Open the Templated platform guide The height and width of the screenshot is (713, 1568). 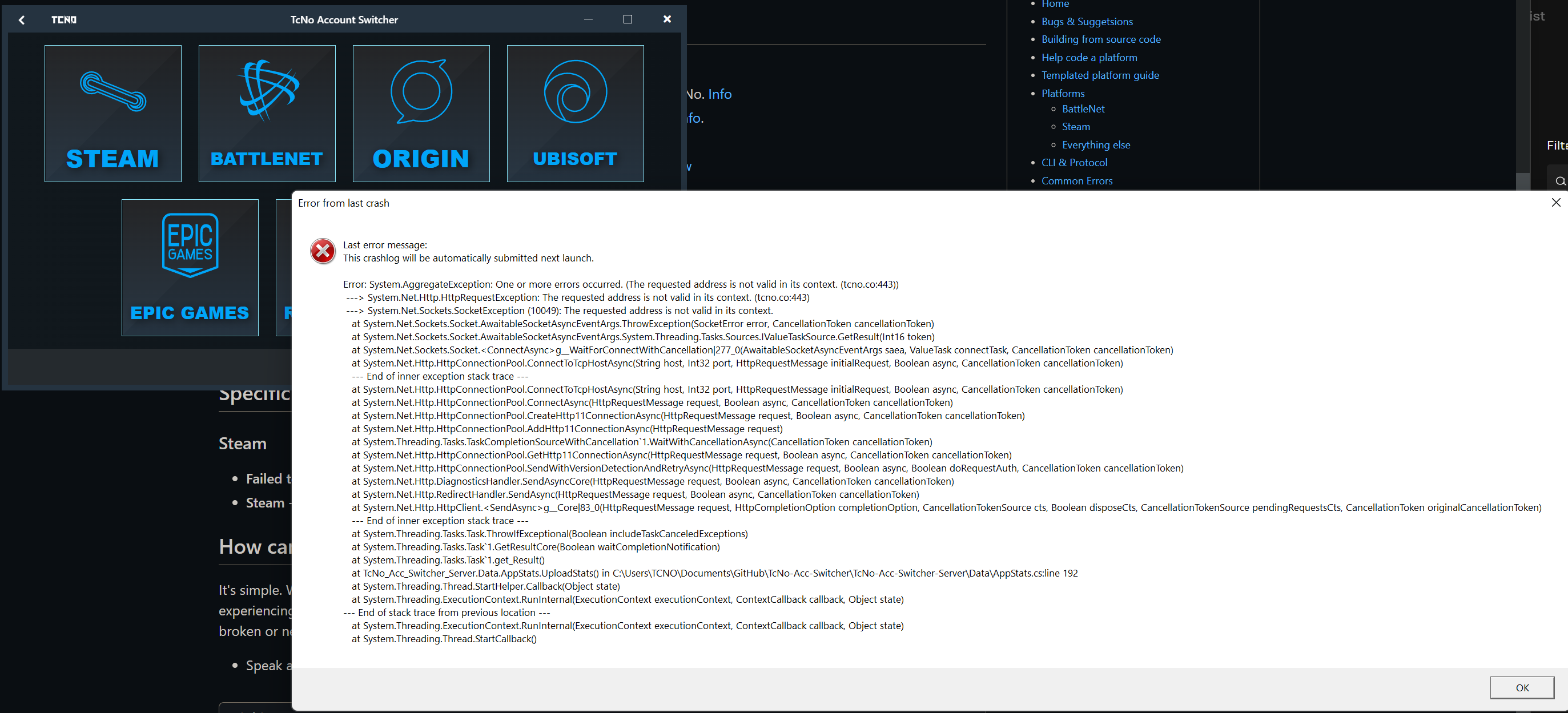pos(1099,75)
